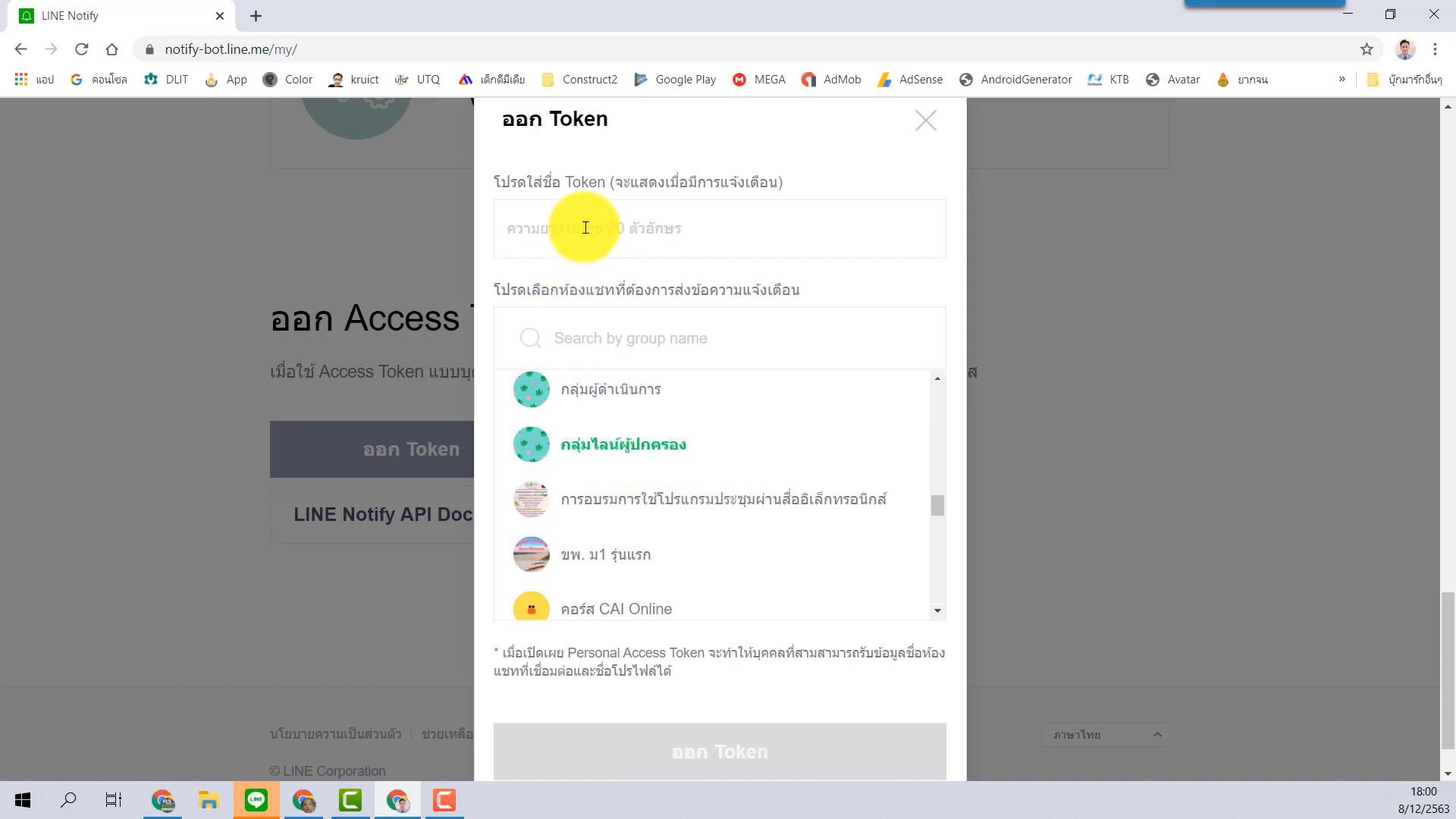
Task: Open File Explorer from the taskbar
Action: pos(209,800)
